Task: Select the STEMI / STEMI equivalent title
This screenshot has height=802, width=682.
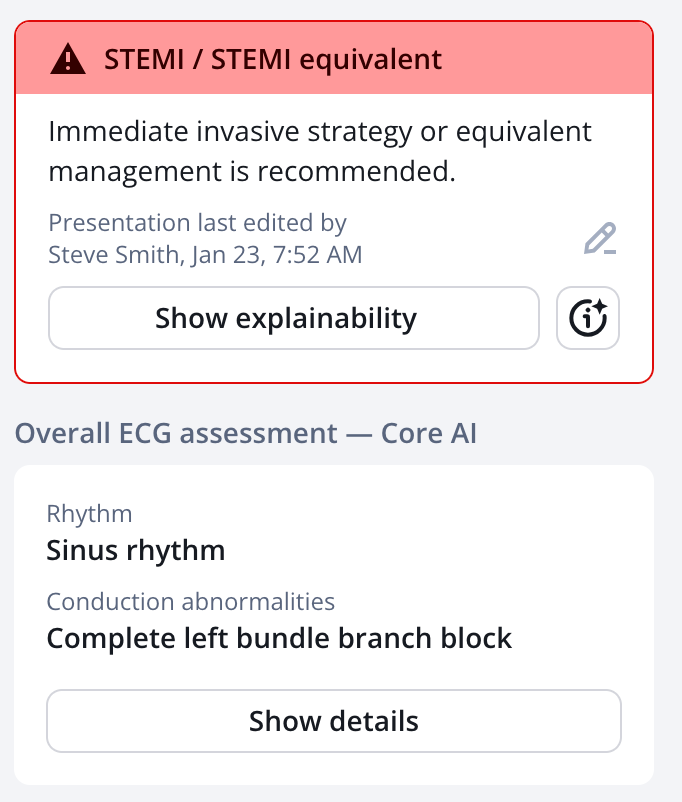Action: (273, 59)
